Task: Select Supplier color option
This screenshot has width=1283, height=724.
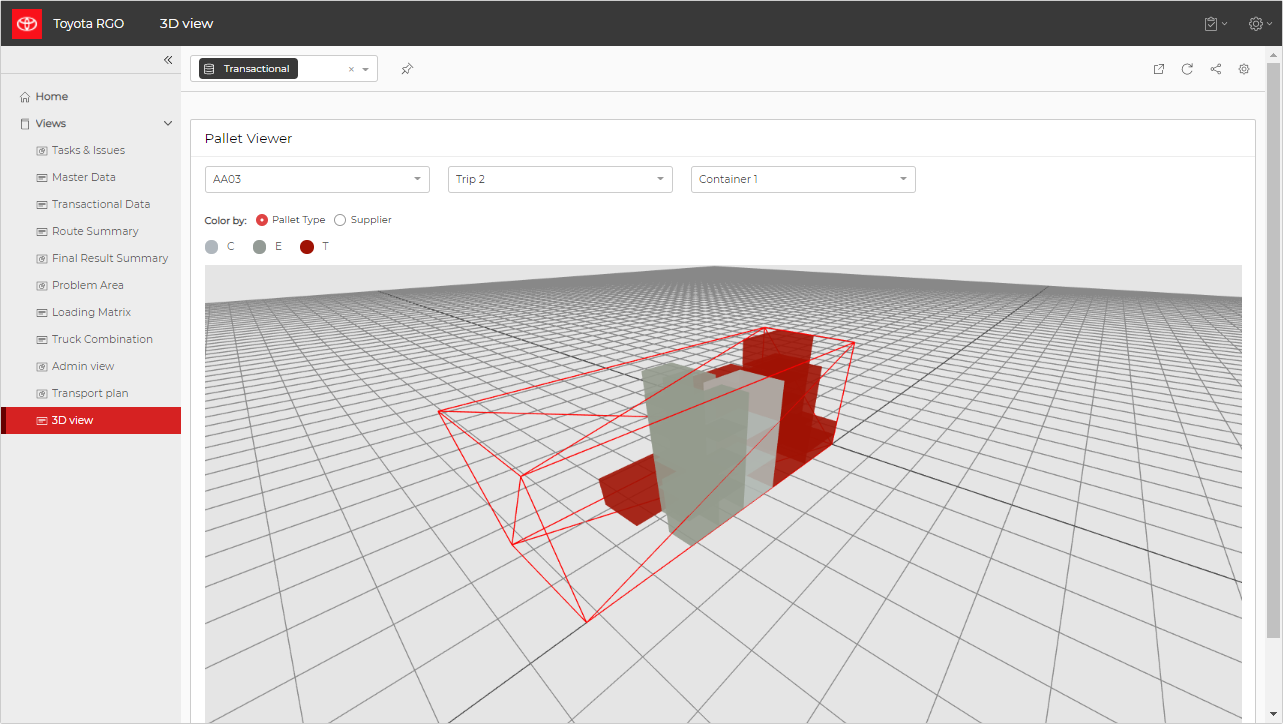Action: [x=340, y=220]
